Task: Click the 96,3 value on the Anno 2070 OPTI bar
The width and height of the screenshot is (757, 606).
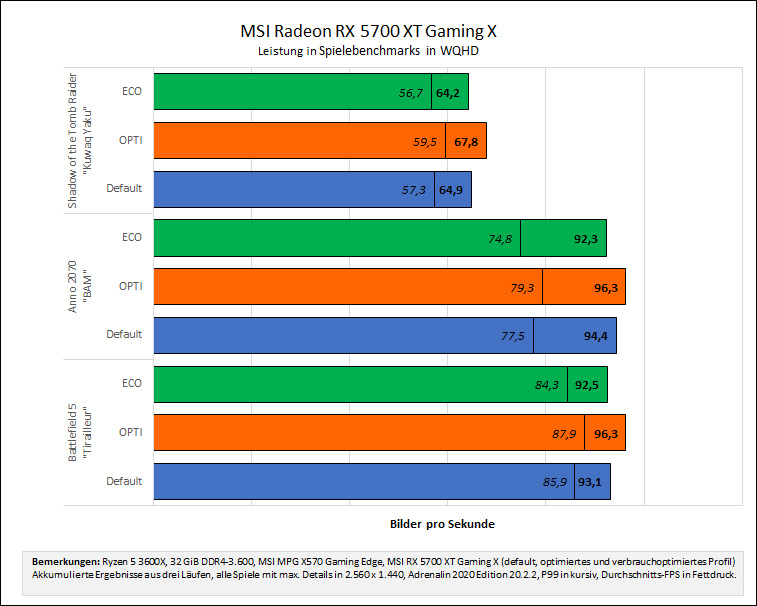Action: [x=606, y=288]
